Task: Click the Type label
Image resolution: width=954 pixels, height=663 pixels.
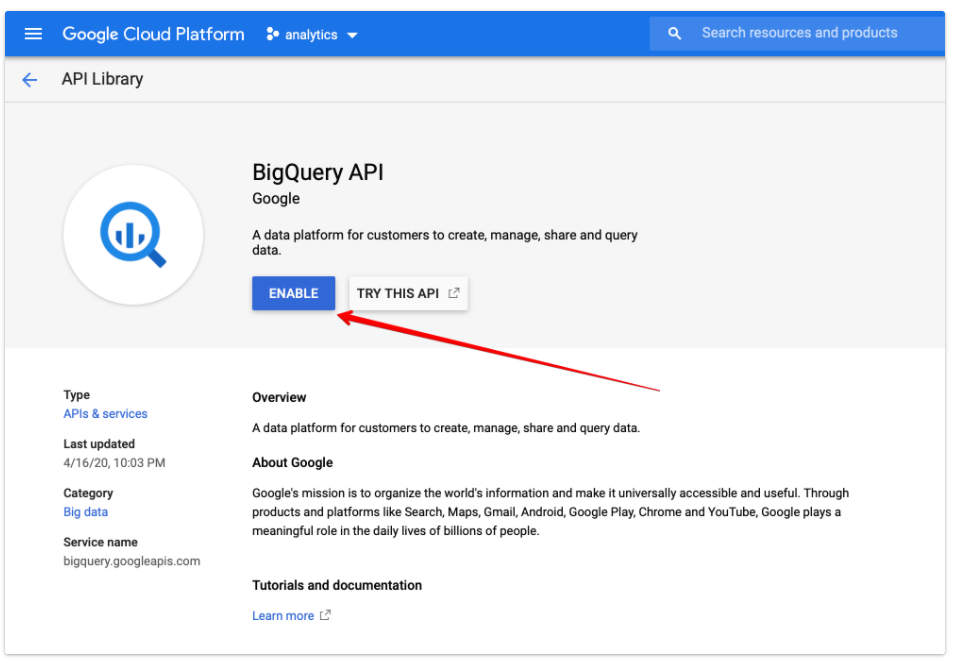Action: (x=77, y=395)
